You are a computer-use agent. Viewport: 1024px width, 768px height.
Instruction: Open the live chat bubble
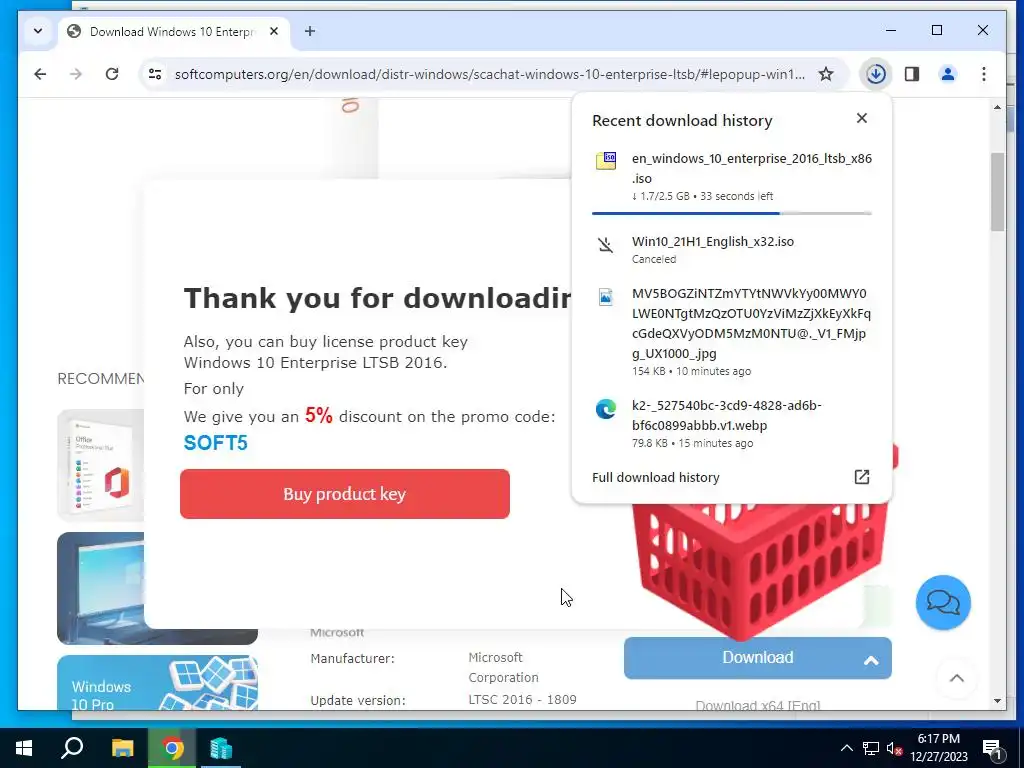point(943,602)
